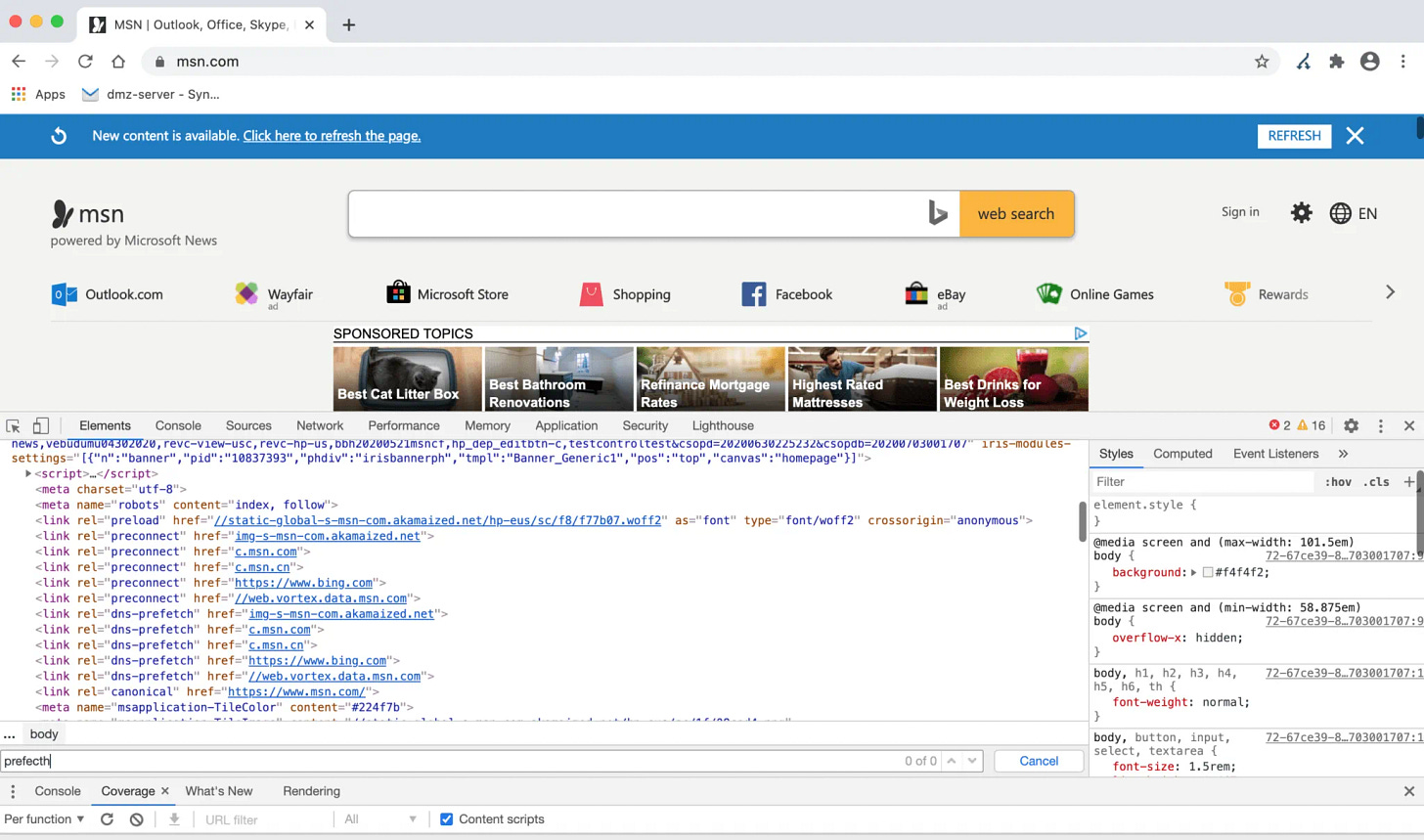Open MSN settings gear icon

click(1301, 212)
